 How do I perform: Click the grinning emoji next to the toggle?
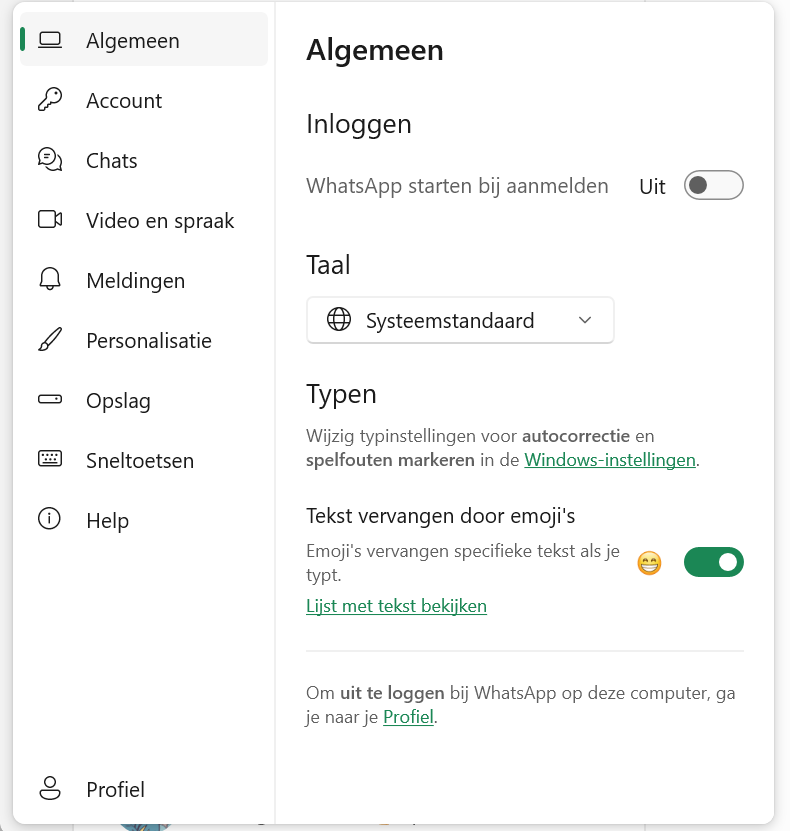649,562
